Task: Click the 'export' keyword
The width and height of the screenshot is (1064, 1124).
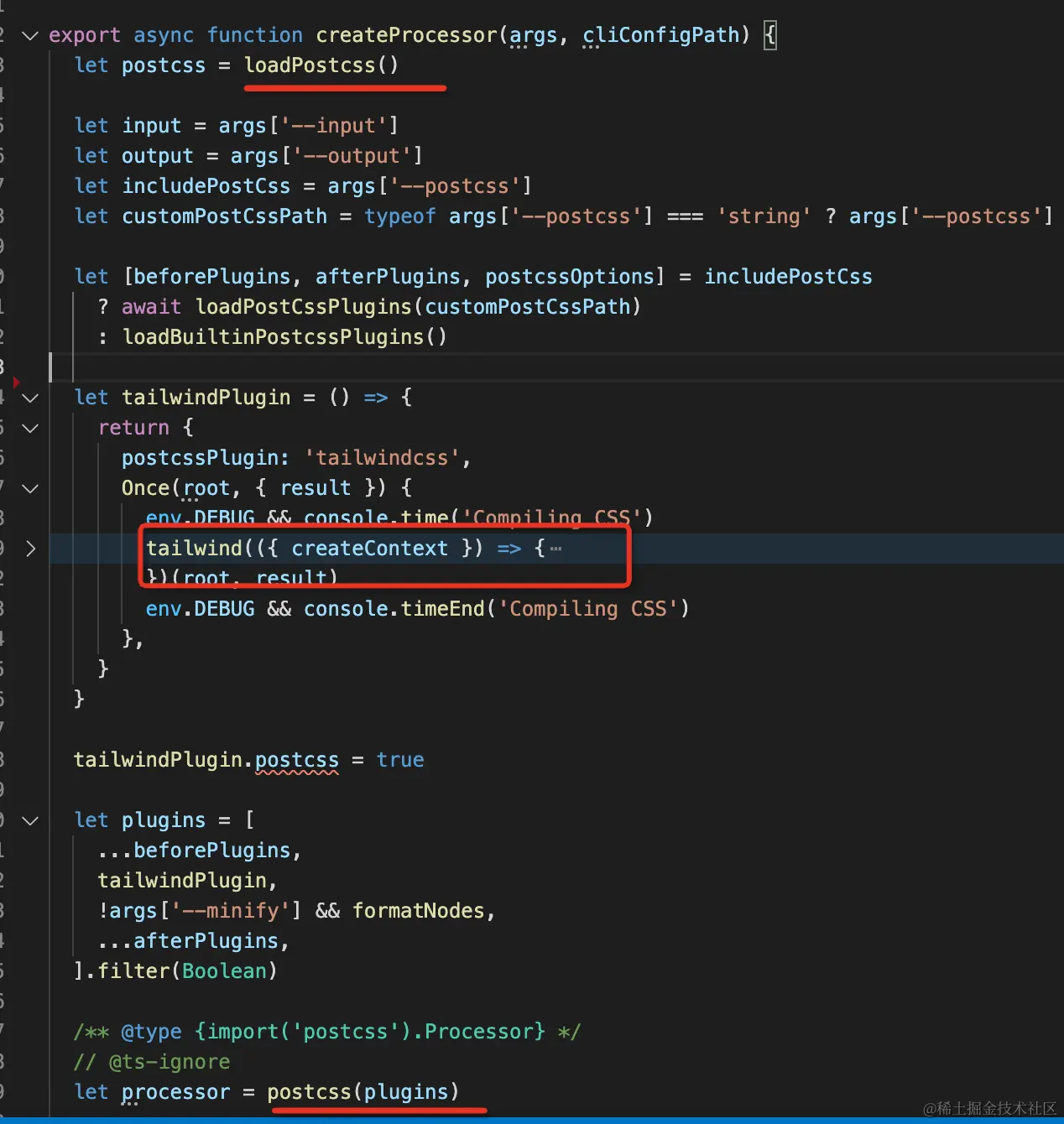Action: [x=85, y=35]
